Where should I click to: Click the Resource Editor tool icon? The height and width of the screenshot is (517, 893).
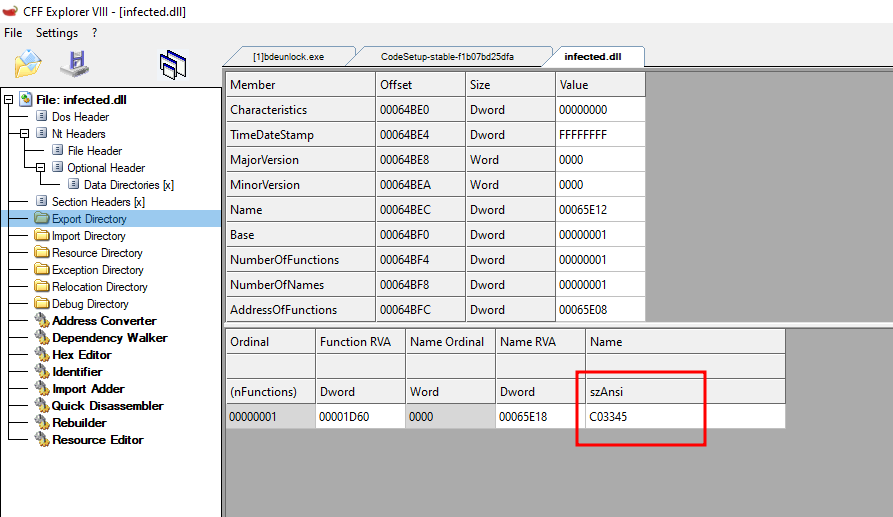tap(42, 441)
